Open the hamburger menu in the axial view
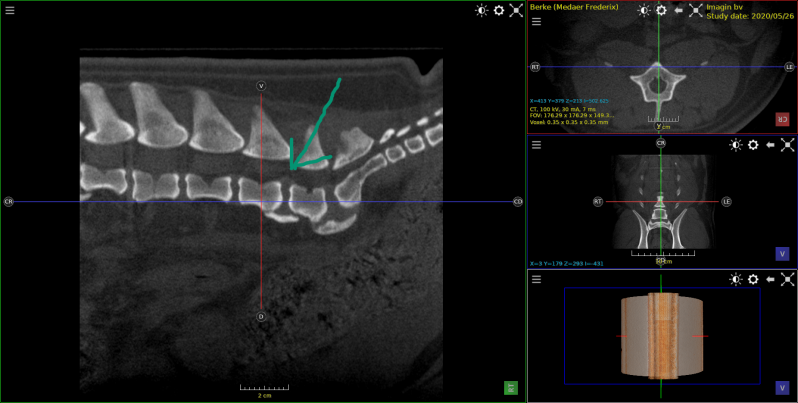This screenshot has height=403, width=798. (536, 21)
